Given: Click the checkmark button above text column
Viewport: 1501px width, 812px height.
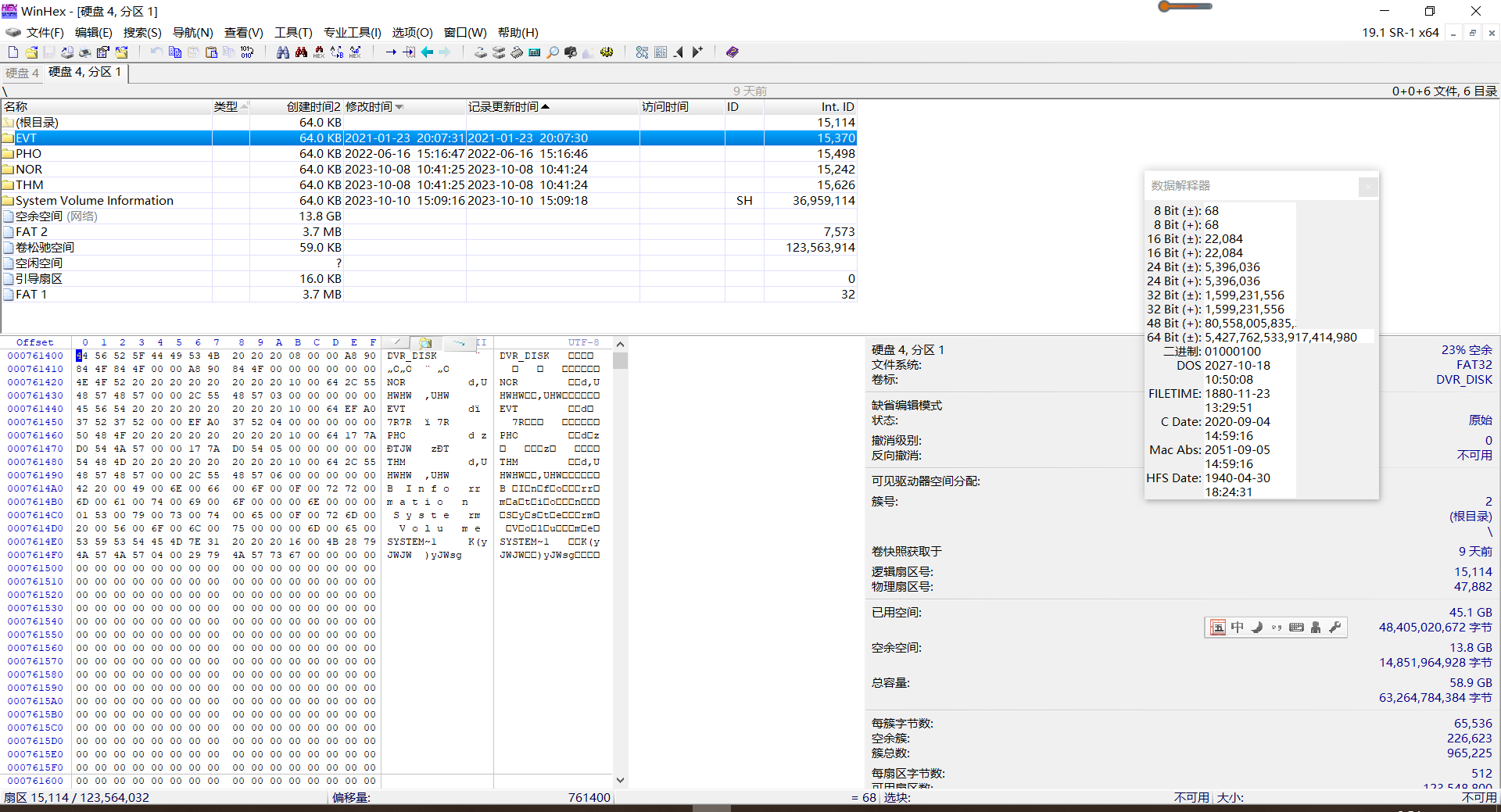Looking at the screenshot, I should click(397, 343).
